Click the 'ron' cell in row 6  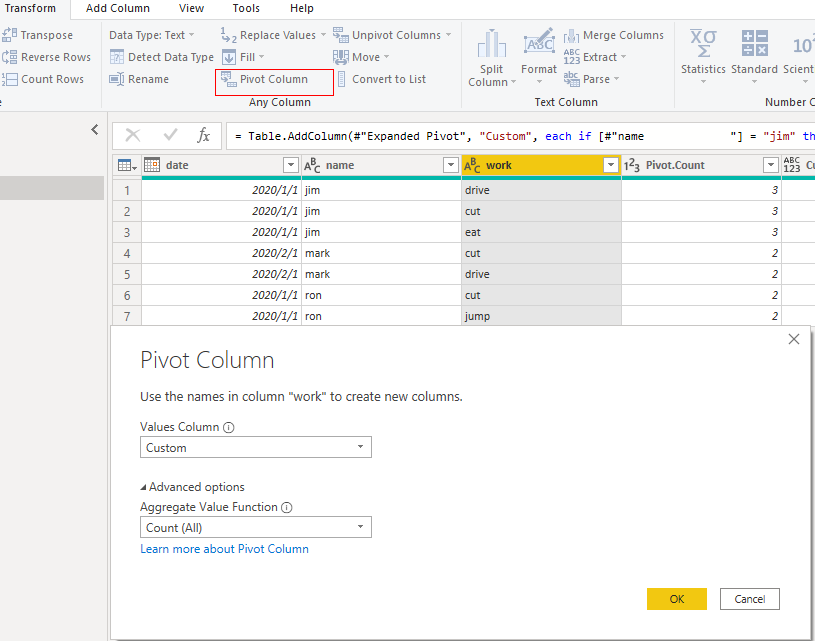click(381, 295)
